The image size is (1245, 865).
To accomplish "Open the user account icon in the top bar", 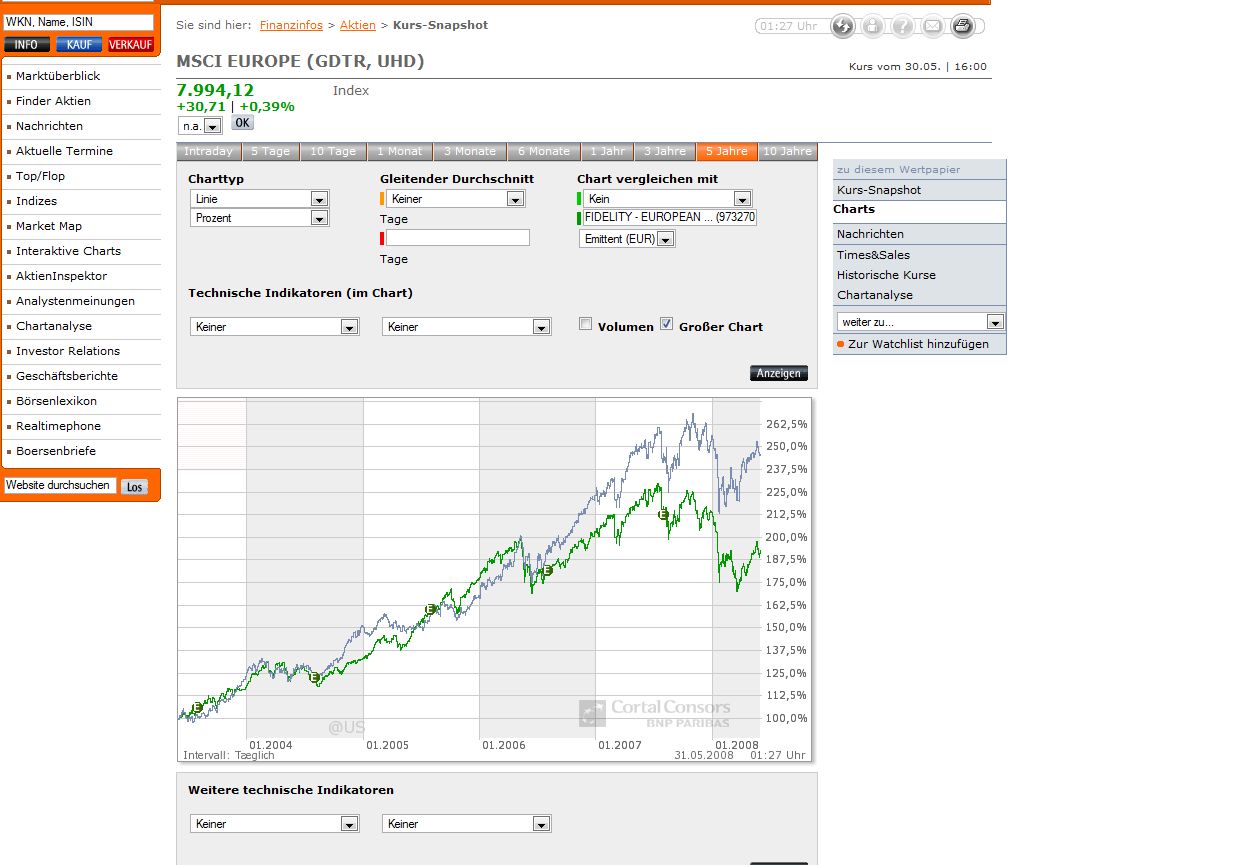I will point(872,26).
